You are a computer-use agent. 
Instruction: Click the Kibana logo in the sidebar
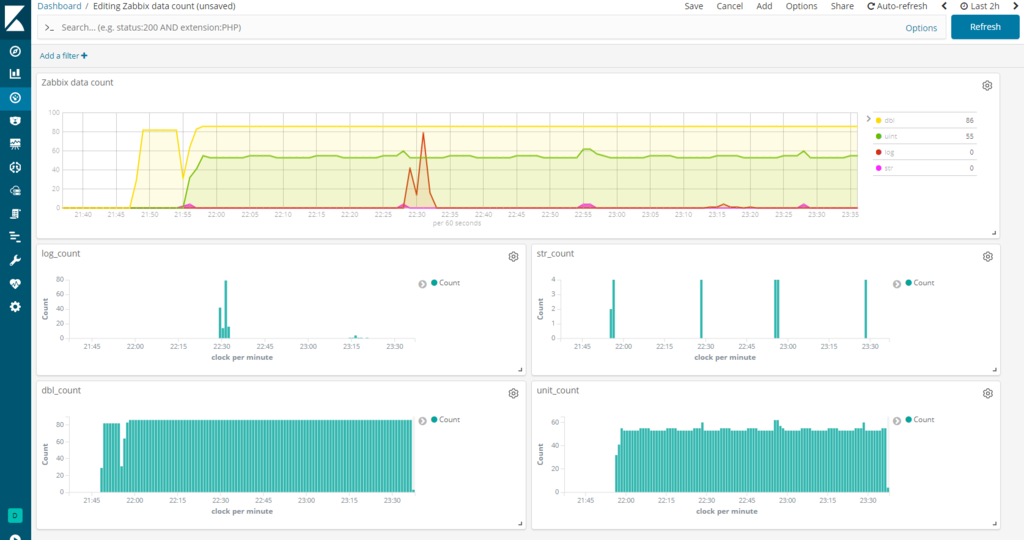point(15,18)
